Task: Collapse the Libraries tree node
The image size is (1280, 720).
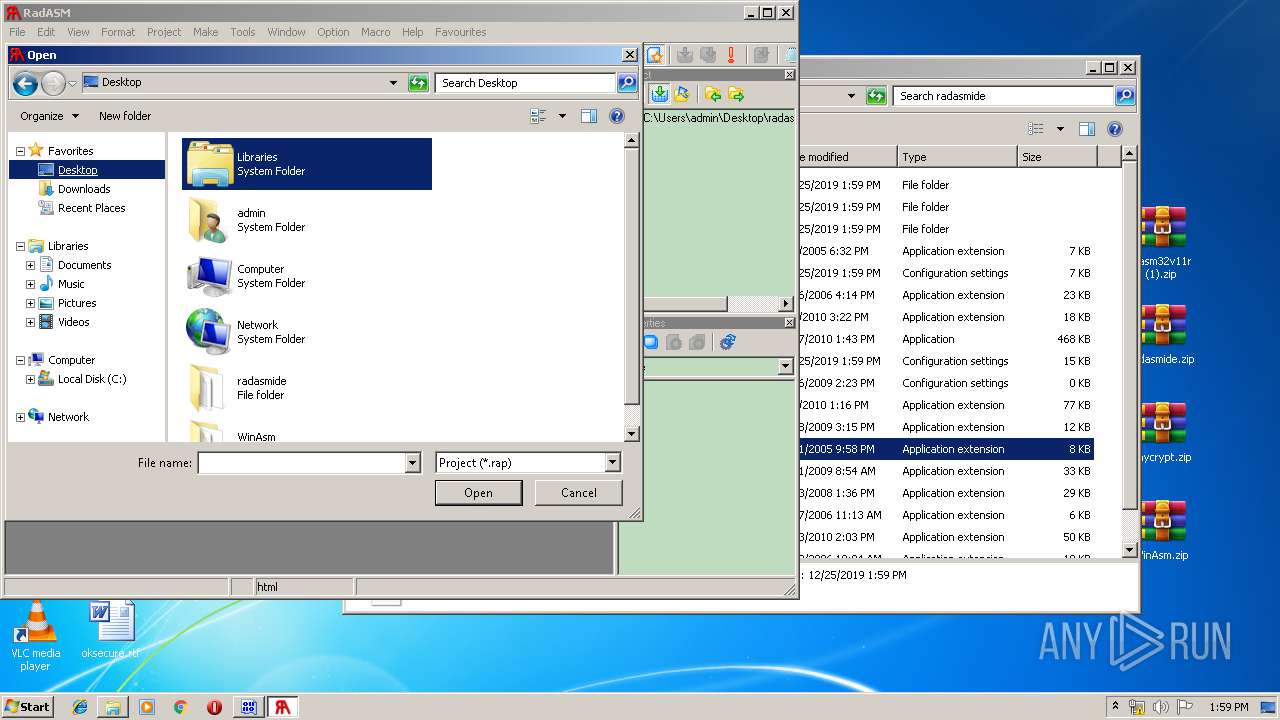Action: 20,246
